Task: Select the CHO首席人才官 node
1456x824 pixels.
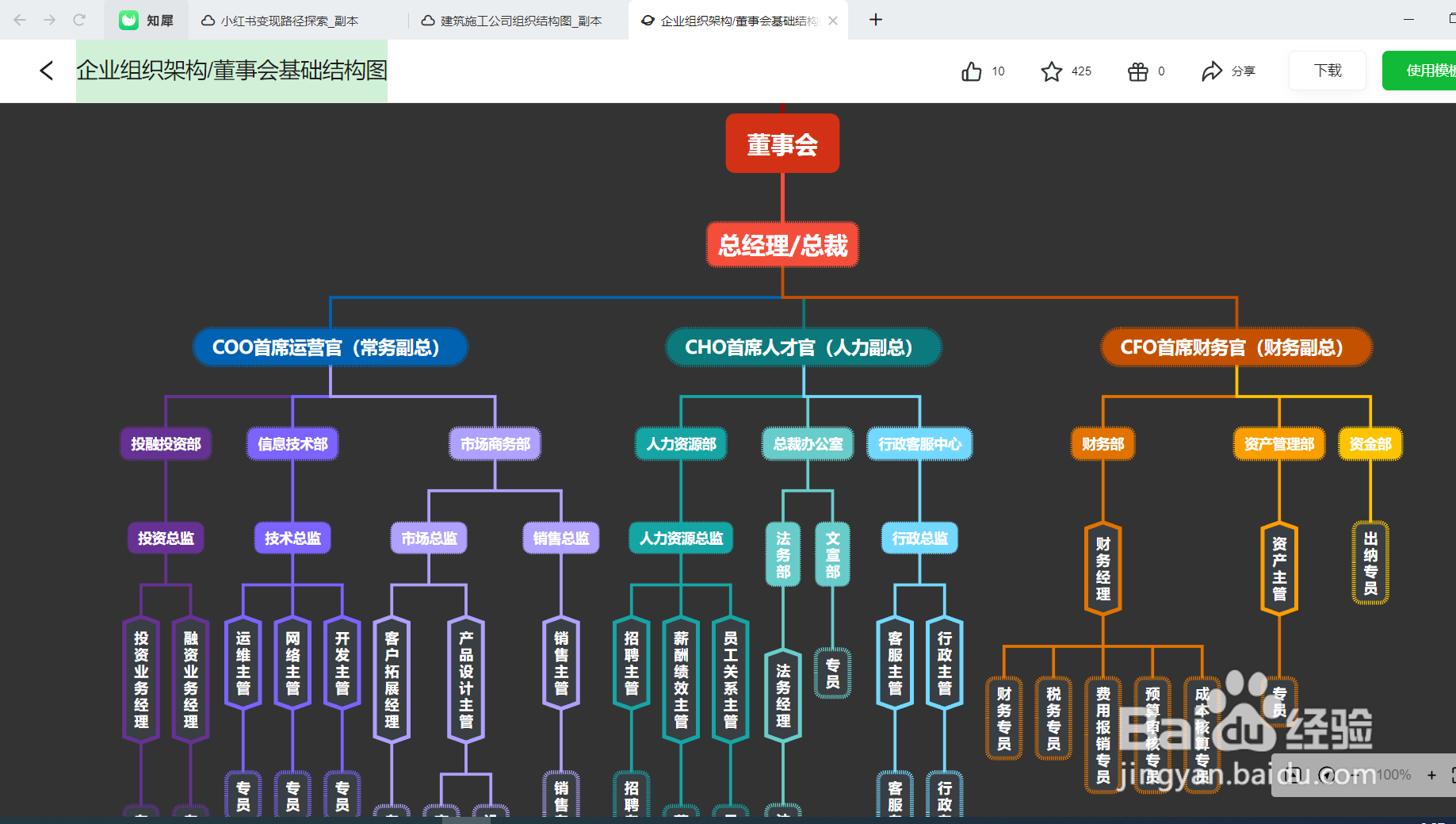Action: 803,347
